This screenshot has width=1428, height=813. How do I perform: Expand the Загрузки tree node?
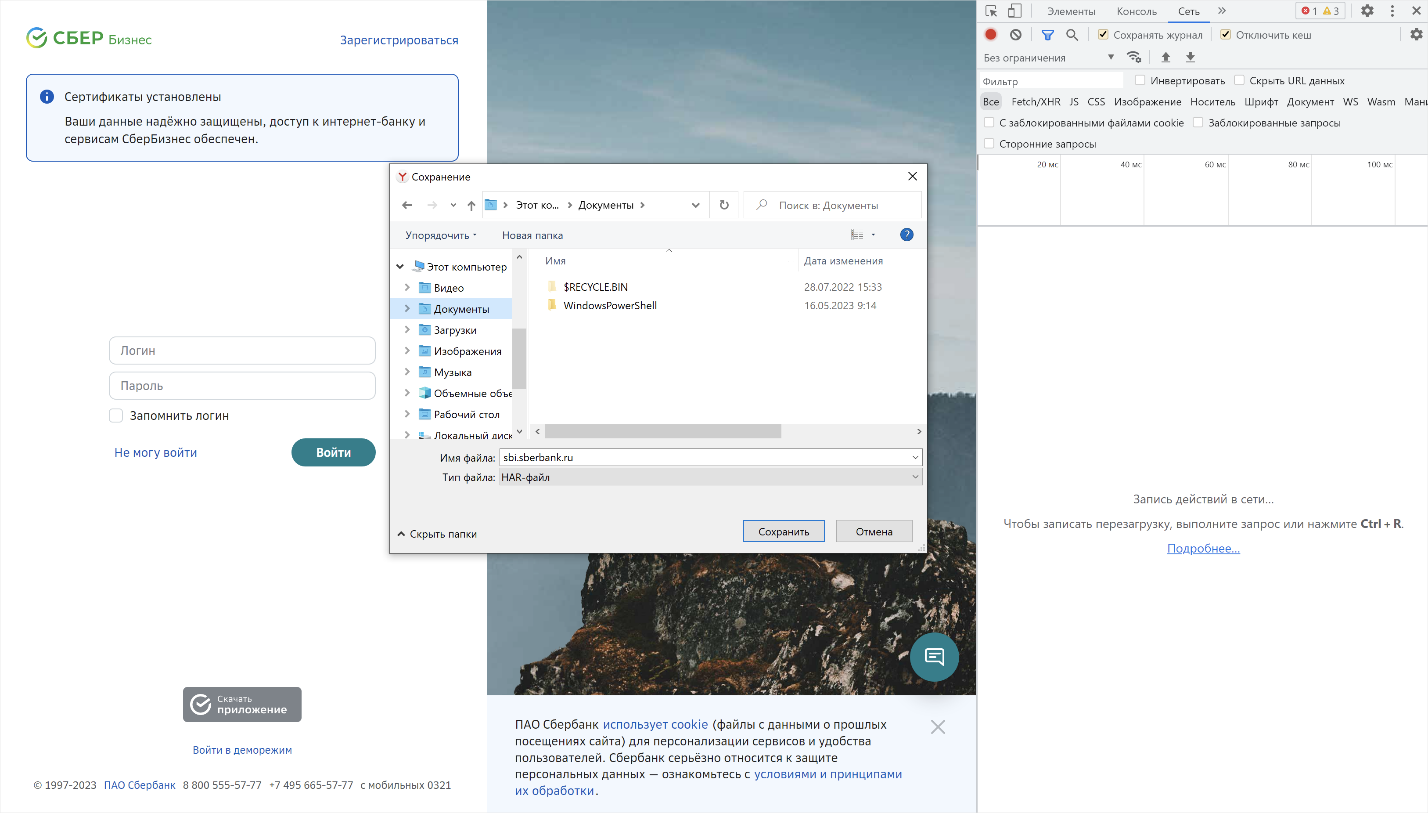point(407,330)
